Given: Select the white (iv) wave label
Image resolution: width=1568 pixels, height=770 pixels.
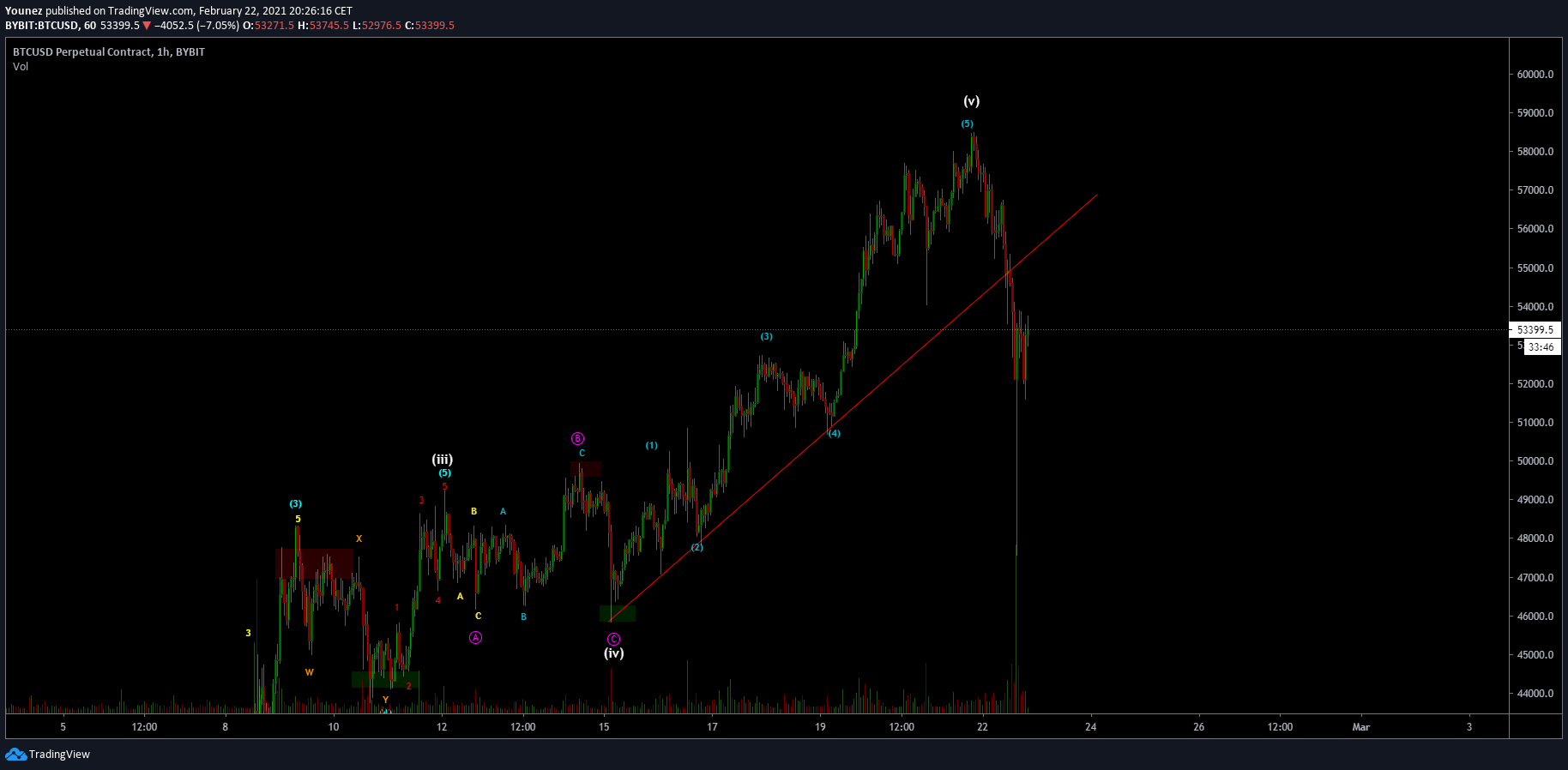Looking at the screenshot, I should point(613,653).
